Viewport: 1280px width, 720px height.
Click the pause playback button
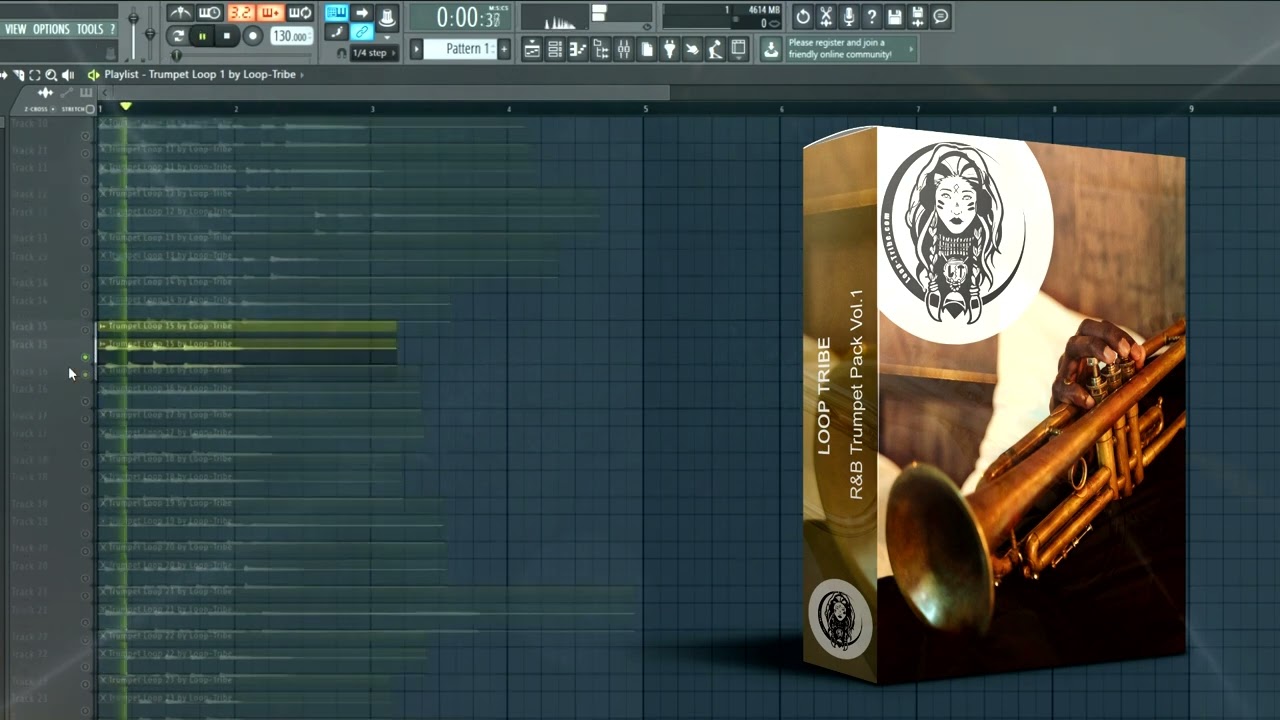pyautogui.click(x=202, y=36)
